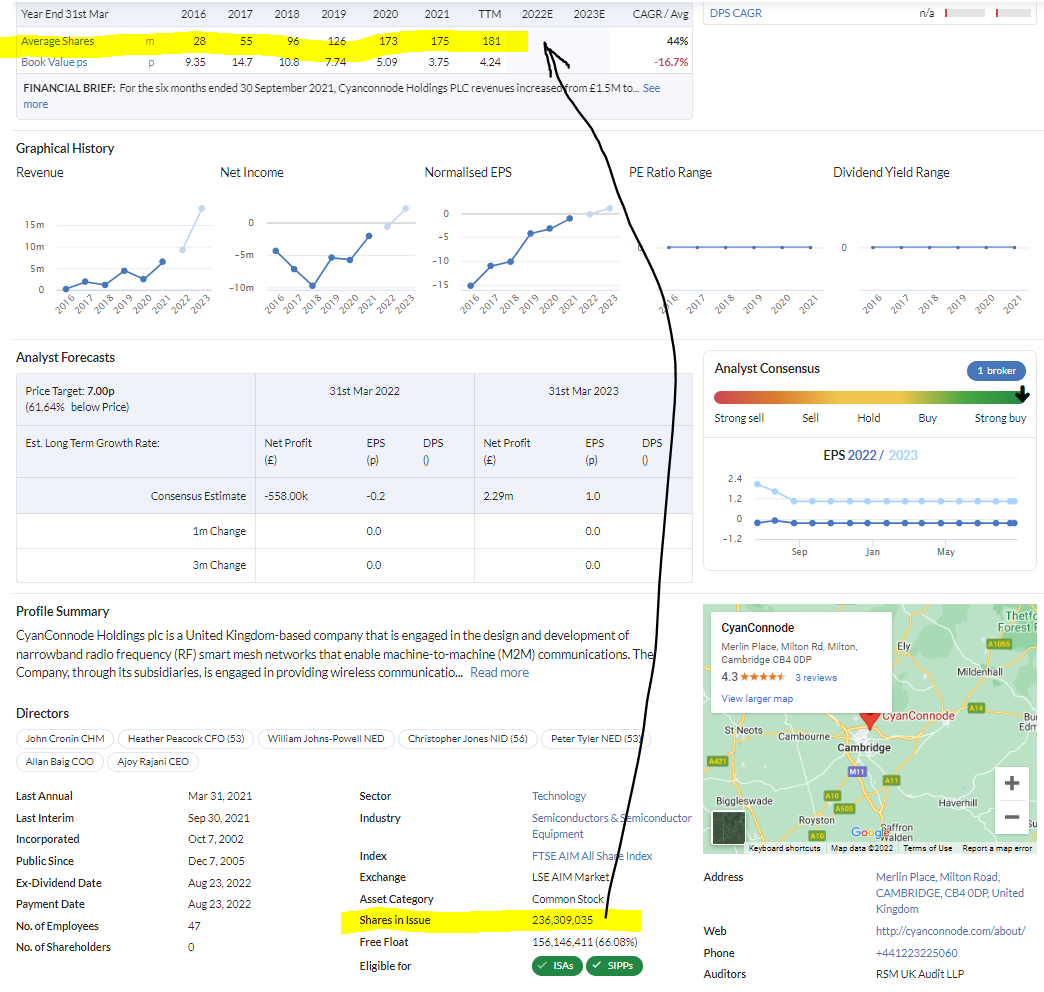Open View larger map link
The image size is (1044, 992).
[757, 698]
